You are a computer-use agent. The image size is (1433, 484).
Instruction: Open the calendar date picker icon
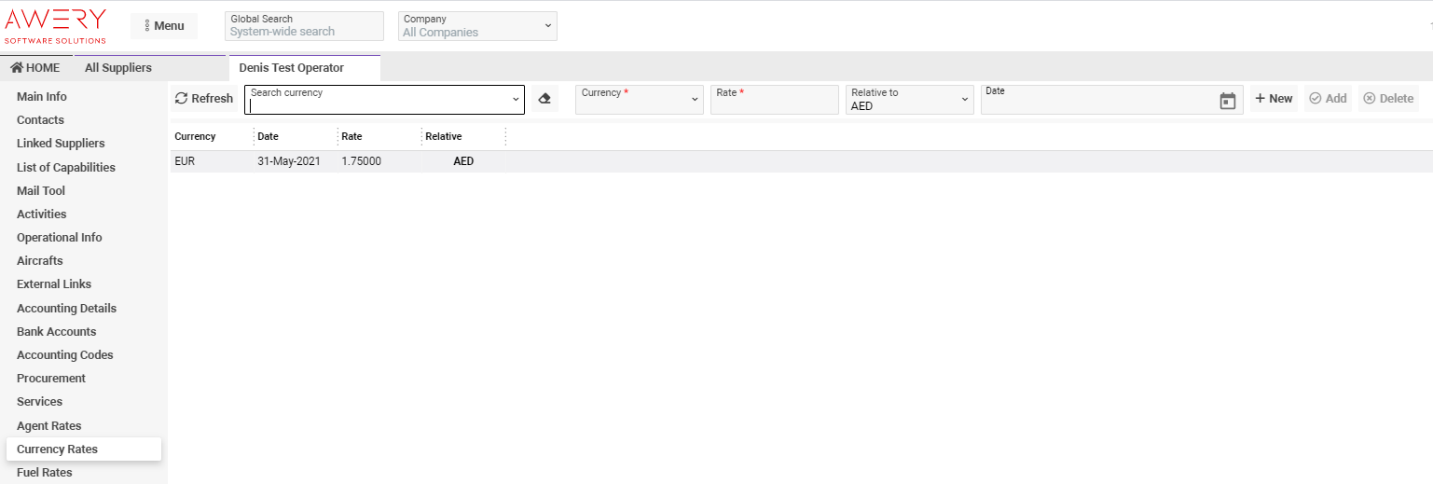click(1228, 100)
